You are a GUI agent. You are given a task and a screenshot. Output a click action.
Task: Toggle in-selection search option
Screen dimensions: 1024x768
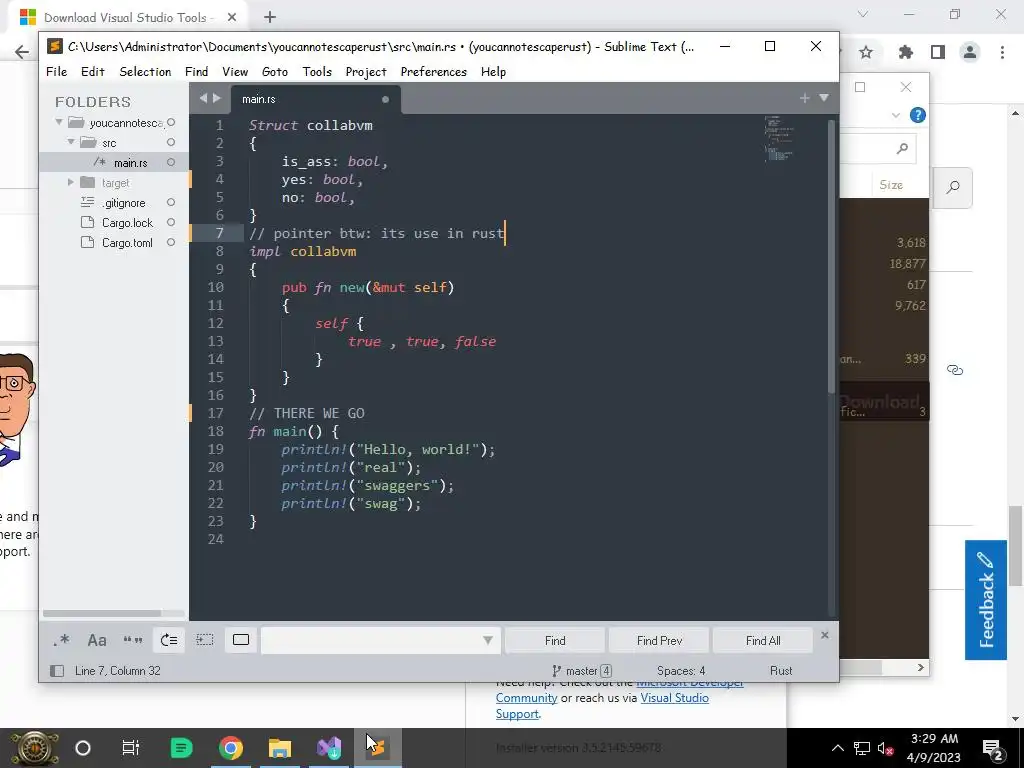[205, 640]
